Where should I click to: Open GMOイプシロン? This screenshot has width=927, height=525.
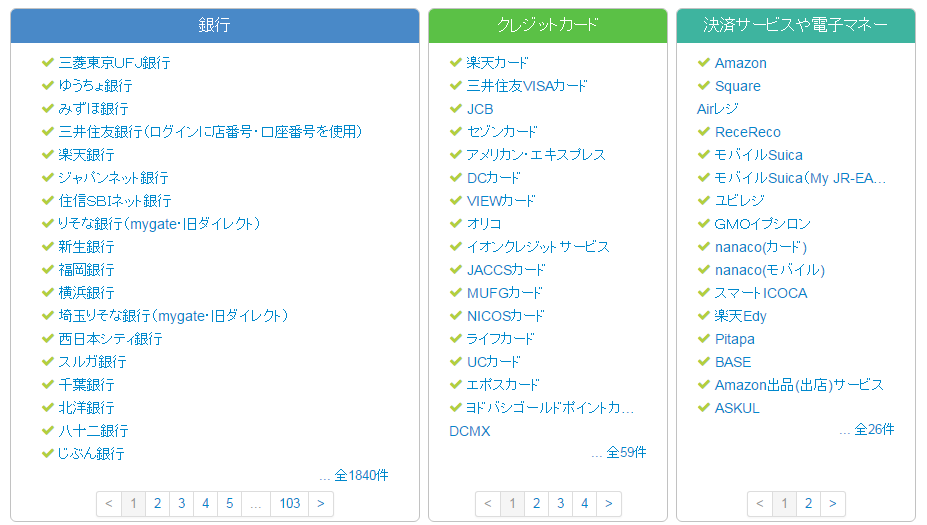762,225
